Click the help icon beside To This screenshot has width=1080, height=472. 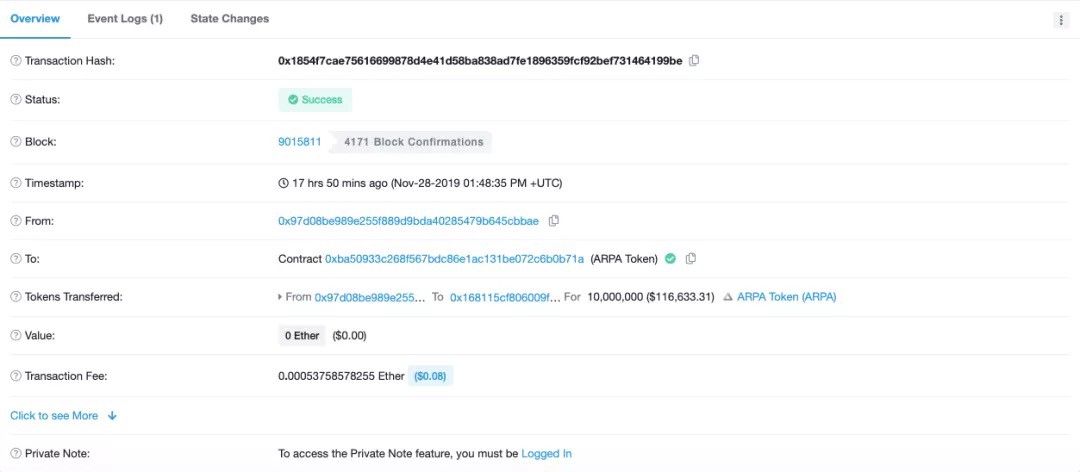pyautogui.click(x=15, y=259)
